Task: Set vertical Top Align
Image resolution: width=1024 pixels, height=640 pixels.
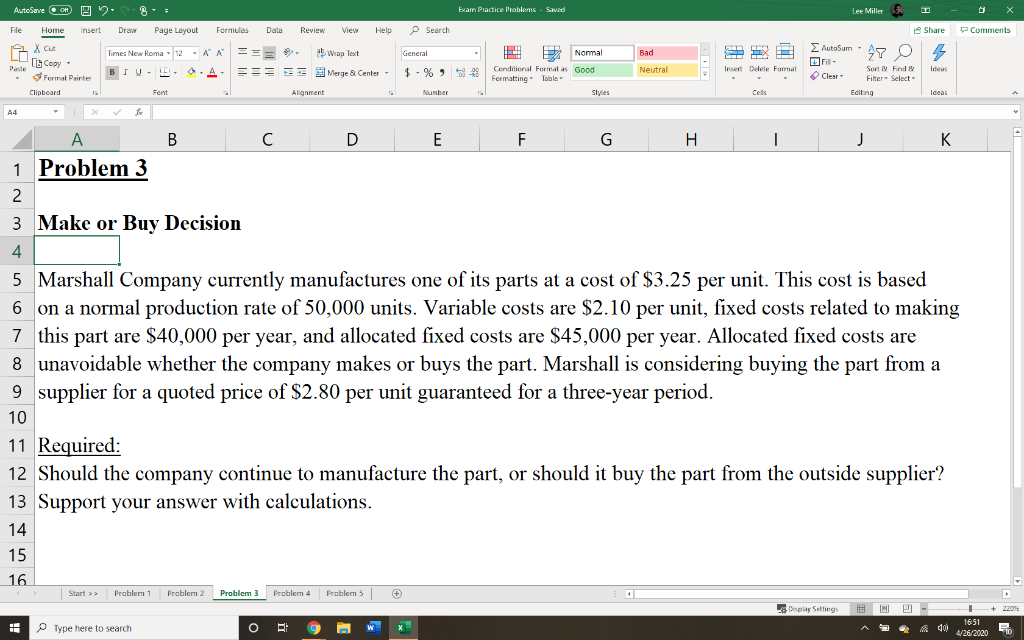Action: pos(242,53)
